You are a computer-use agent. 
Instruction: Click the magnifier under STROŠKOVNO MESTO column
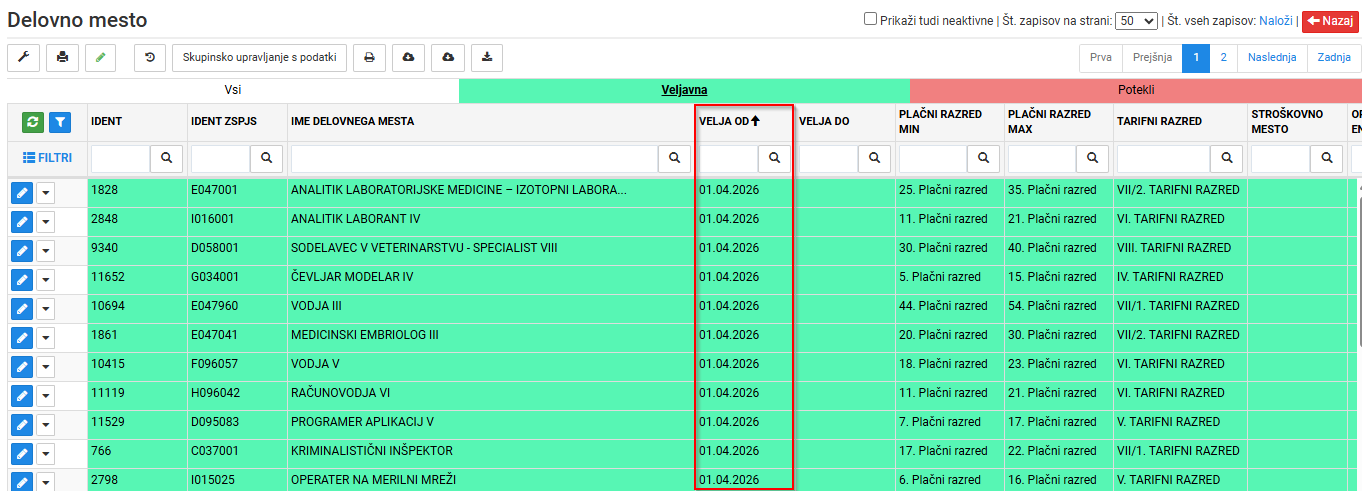[1326, 158]
